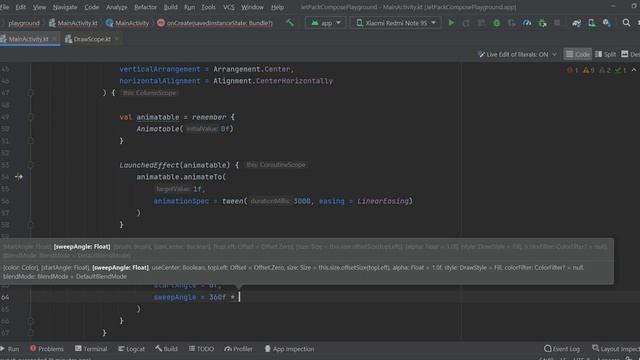The height and width of the screenshot is (360, 640).
Task: Collapse code fold marker at line 53
Action: click(x=30, y=165)
